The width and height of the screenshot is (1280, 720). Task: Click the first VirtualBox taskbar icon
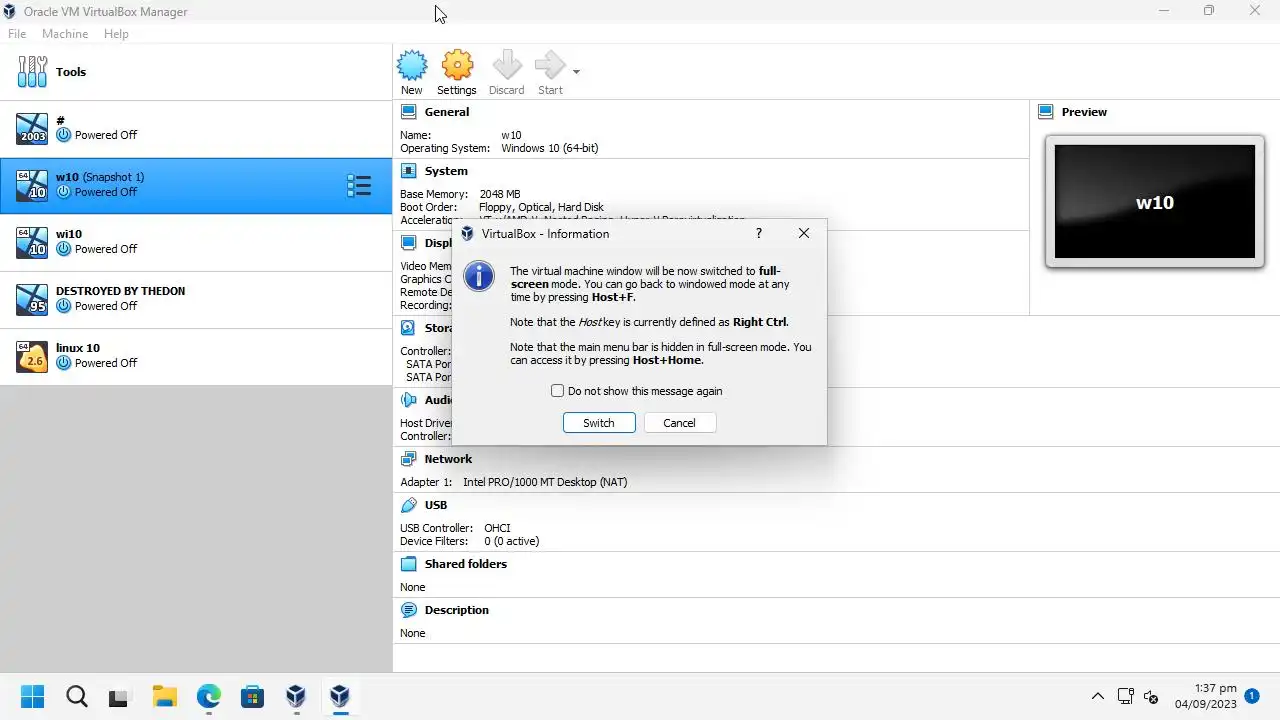296,696
